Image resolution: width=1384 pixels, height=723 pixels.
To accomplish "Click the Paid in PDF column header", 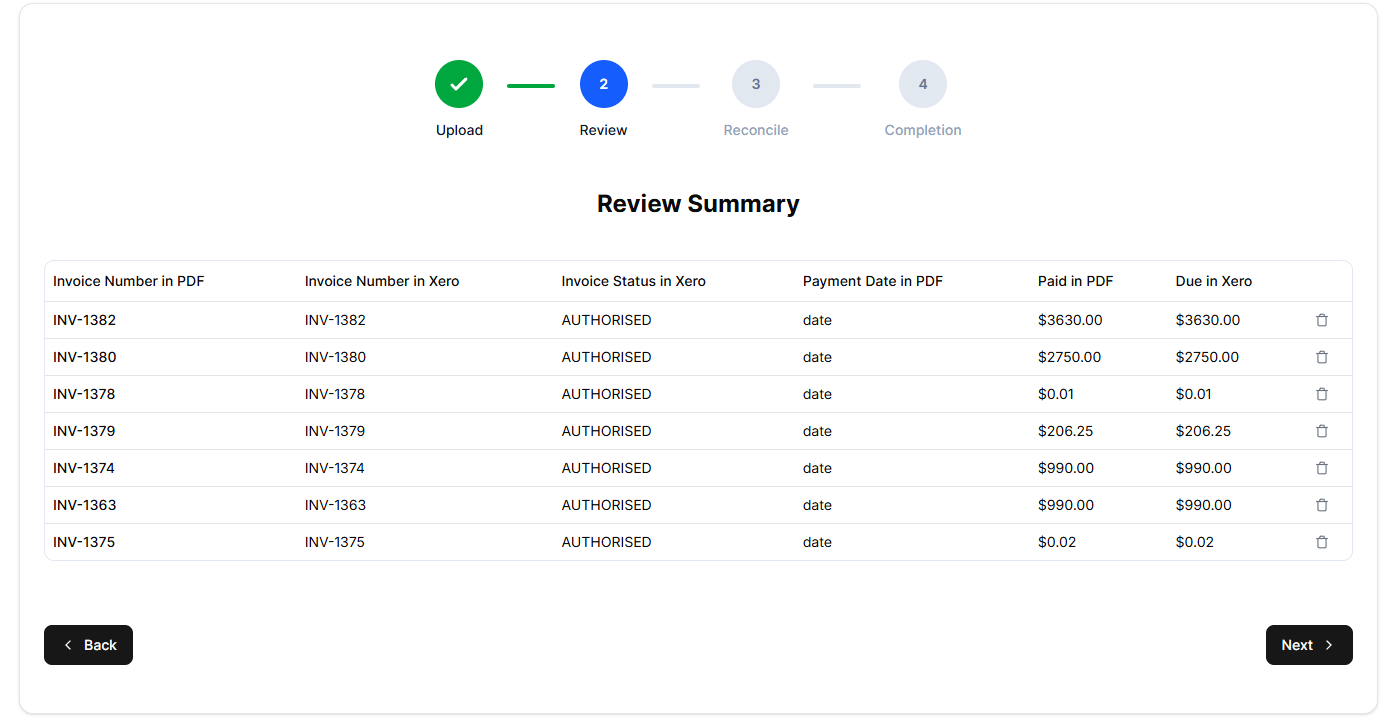I will pyautogui.click(x=1075, y=281).
